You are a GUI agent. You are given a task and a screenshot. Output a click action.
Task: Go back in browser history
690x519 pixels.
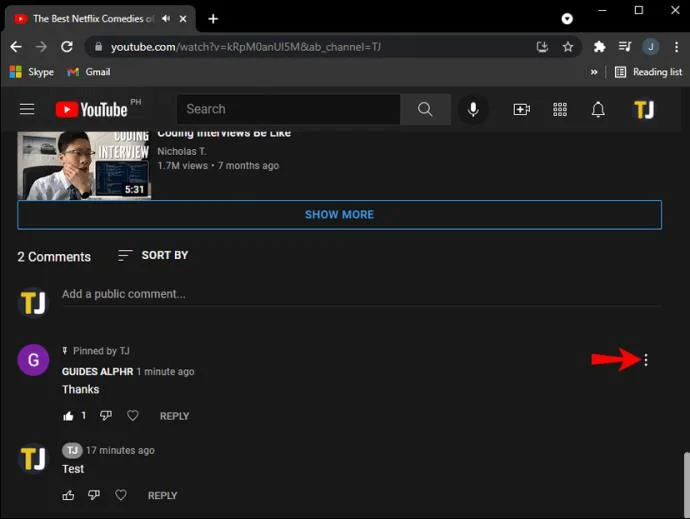pos(16,47)
